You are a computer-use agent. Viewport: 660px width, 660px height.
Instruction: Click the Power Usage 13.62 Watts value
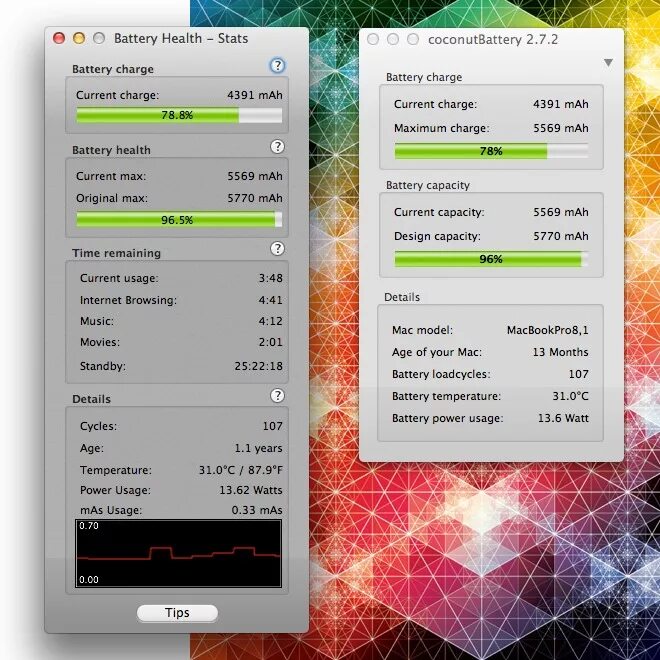coord(251,490)
